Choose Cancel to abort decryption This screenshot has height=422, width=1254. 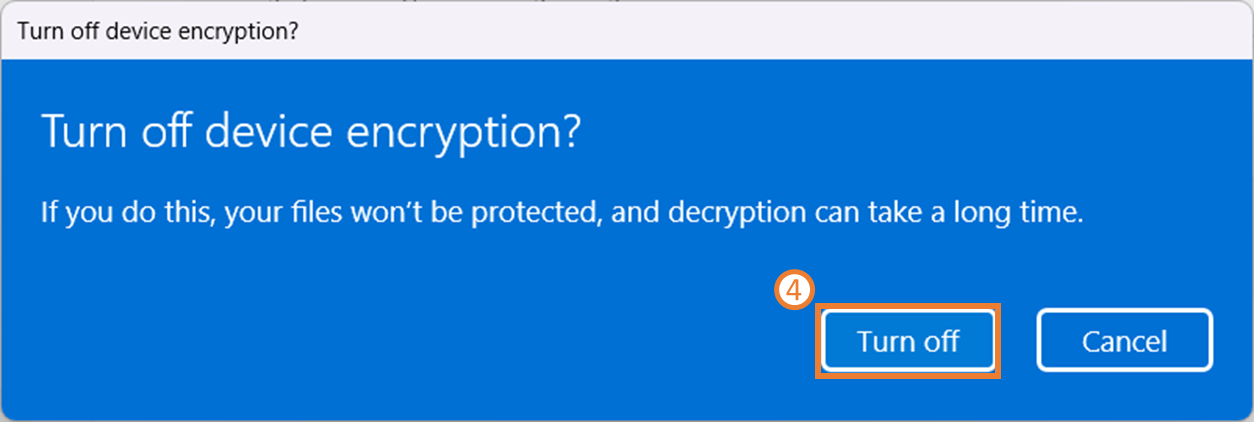1124,341
